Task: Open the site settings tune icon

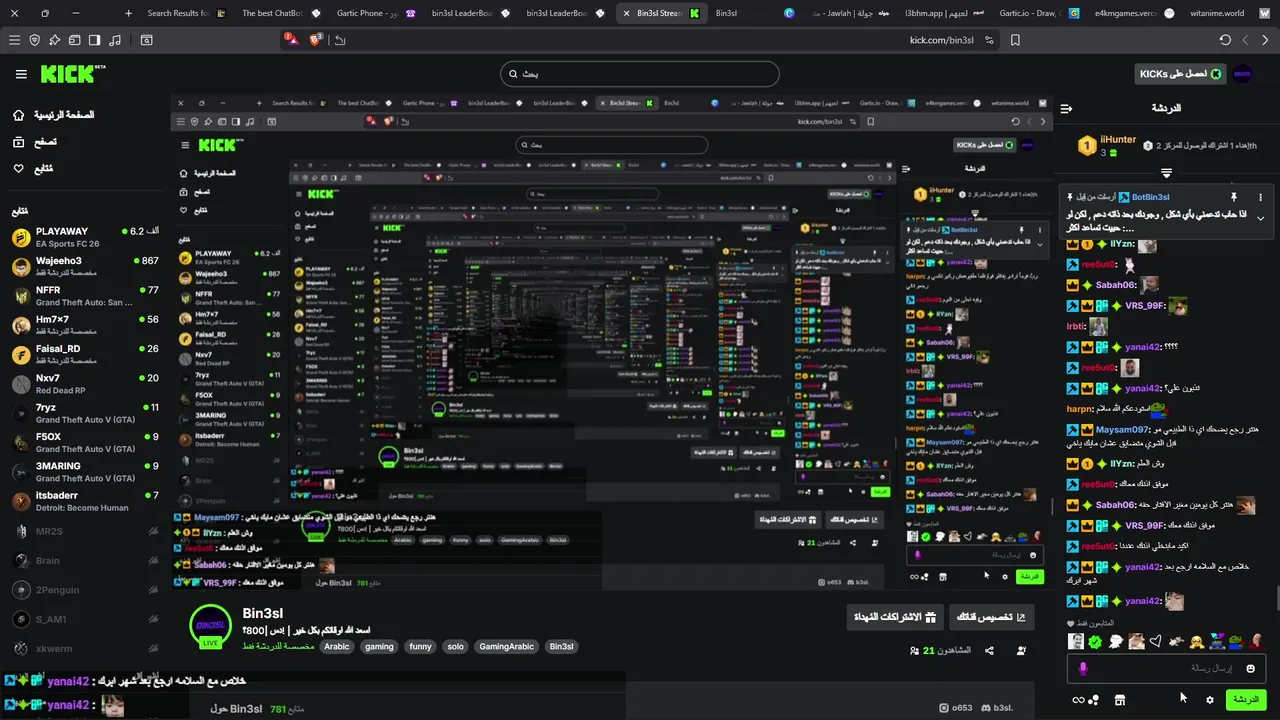Action: coord(989,40)
